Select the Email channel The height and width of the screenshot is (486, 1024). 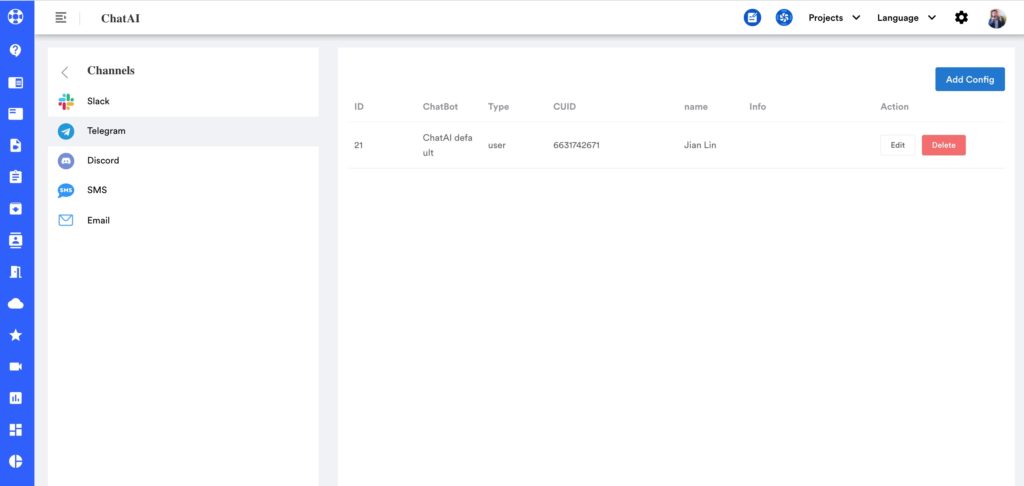183,220
